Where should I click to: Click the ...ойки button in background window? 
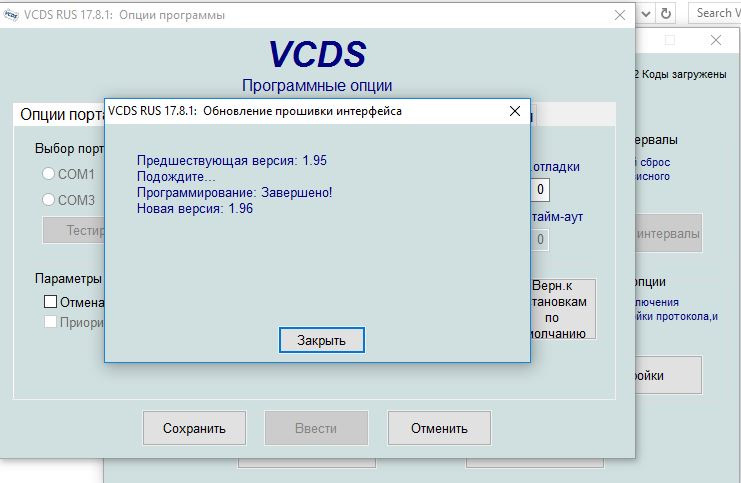click(669, 375)
